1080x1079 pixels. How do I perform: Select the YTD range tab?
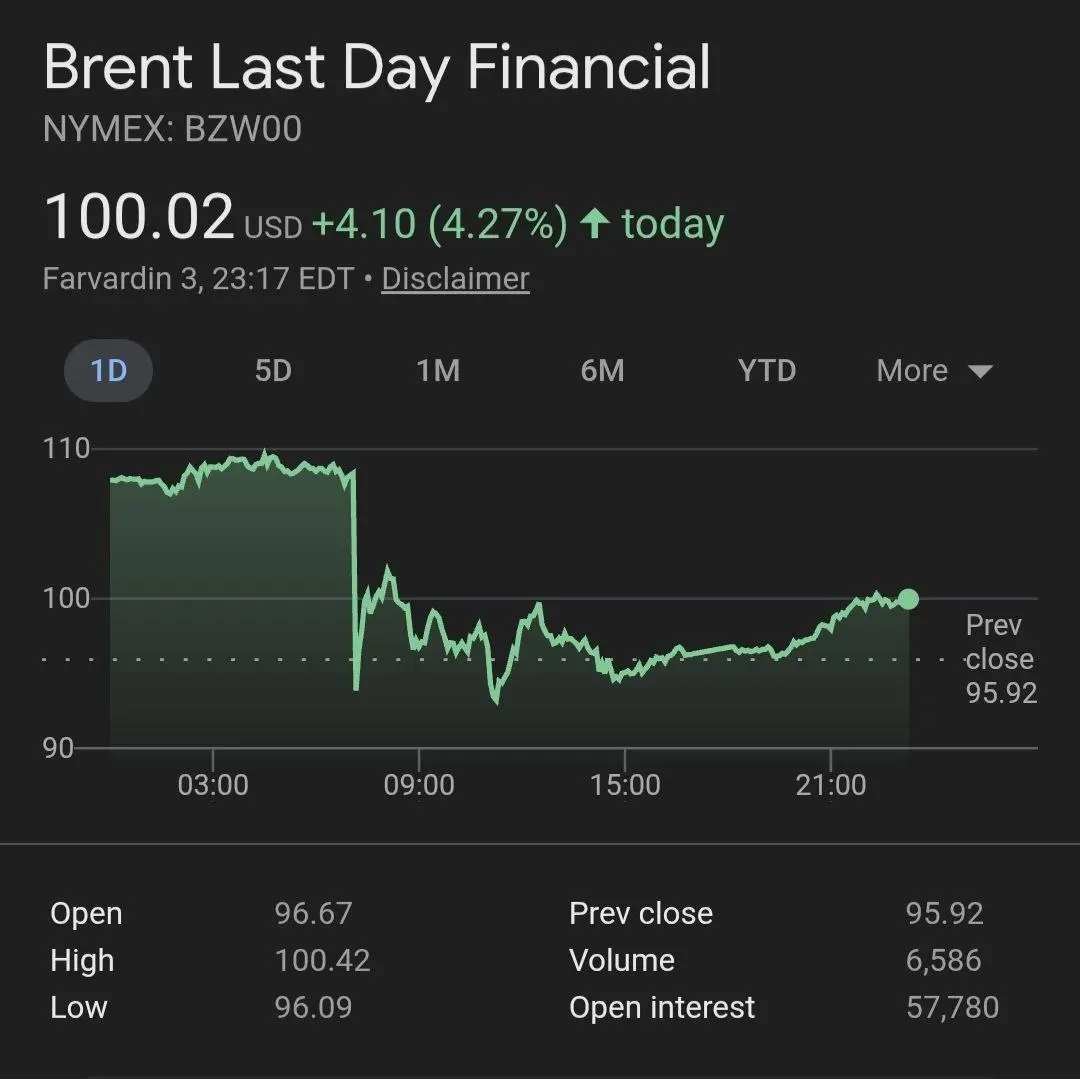tap(767, 371)
